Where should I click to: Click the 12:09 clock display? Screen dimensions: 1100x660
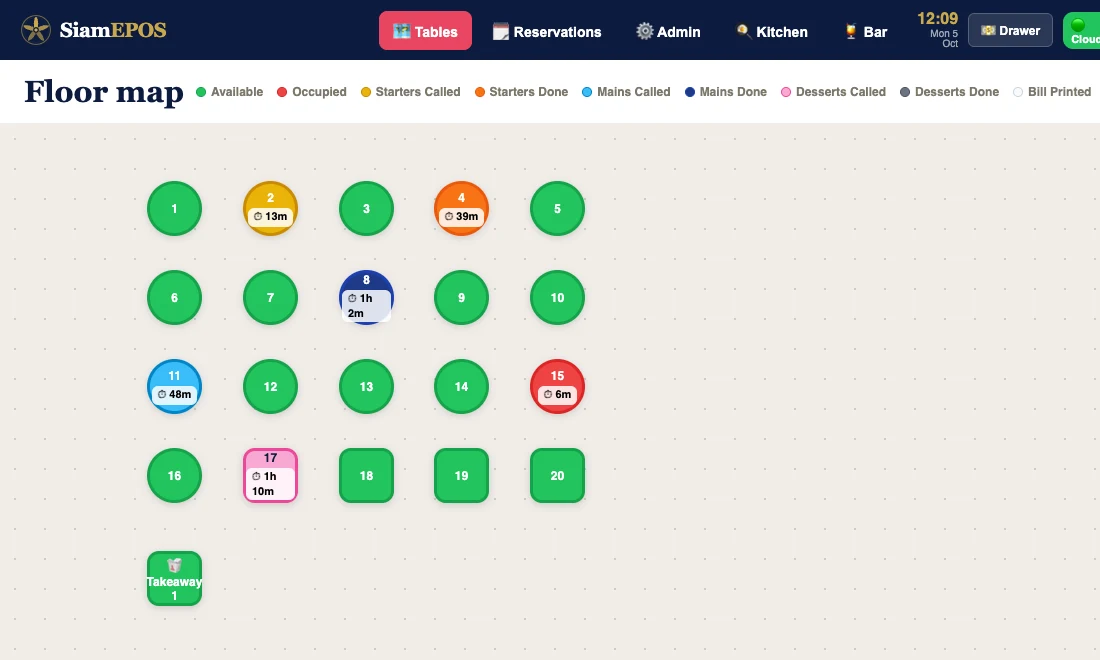[937, 19]
